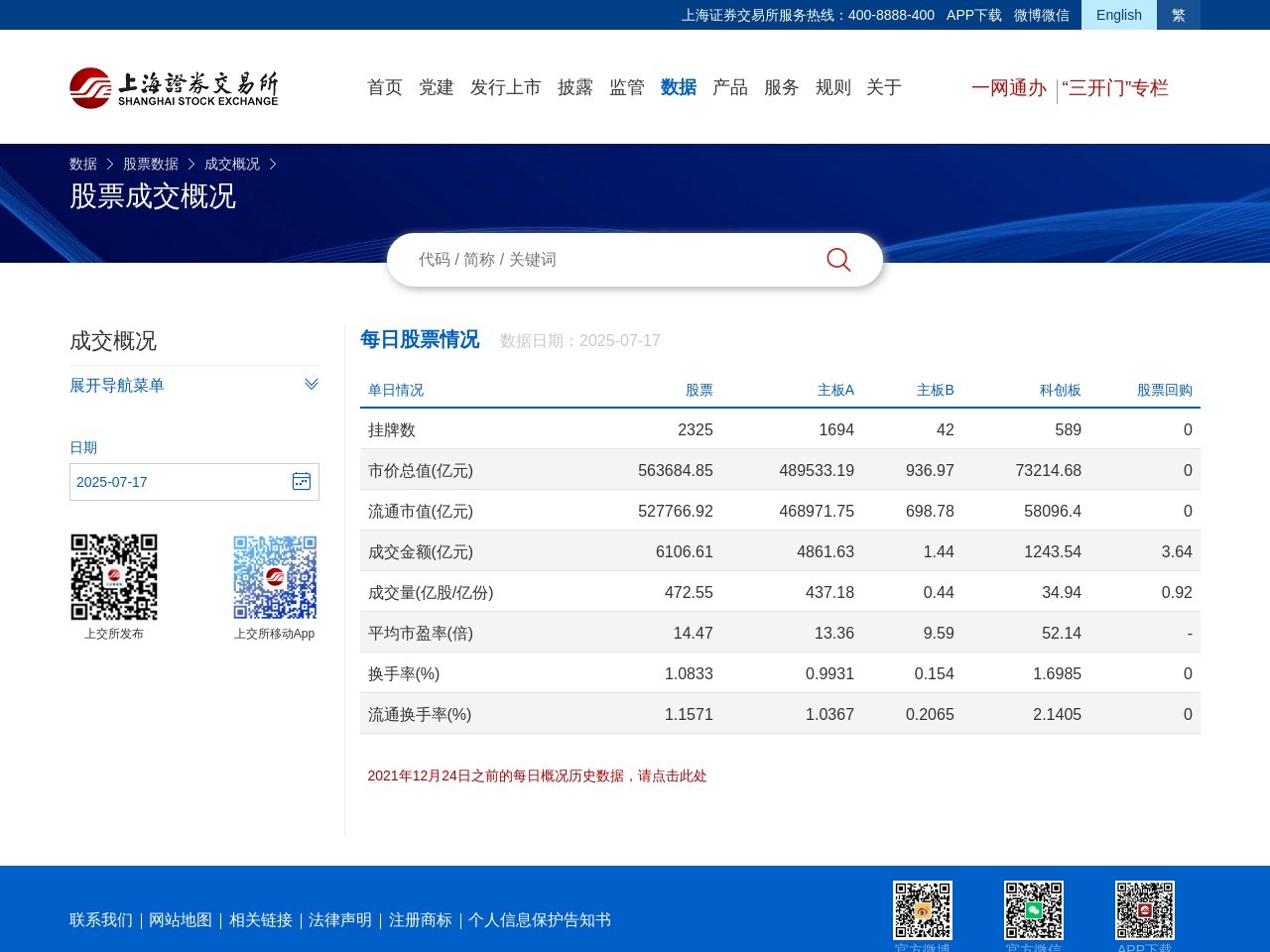Click the Shanghai Stock Exchange logo

(174, 88)
